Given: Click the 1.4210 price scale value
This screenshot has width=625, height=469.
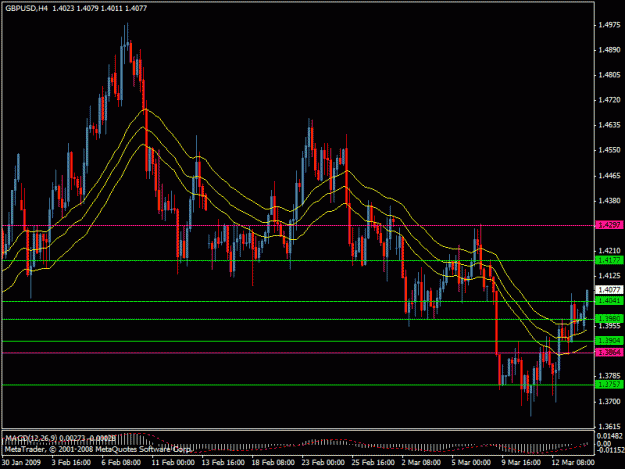Looking at the screenshot, I should (609, 251).
